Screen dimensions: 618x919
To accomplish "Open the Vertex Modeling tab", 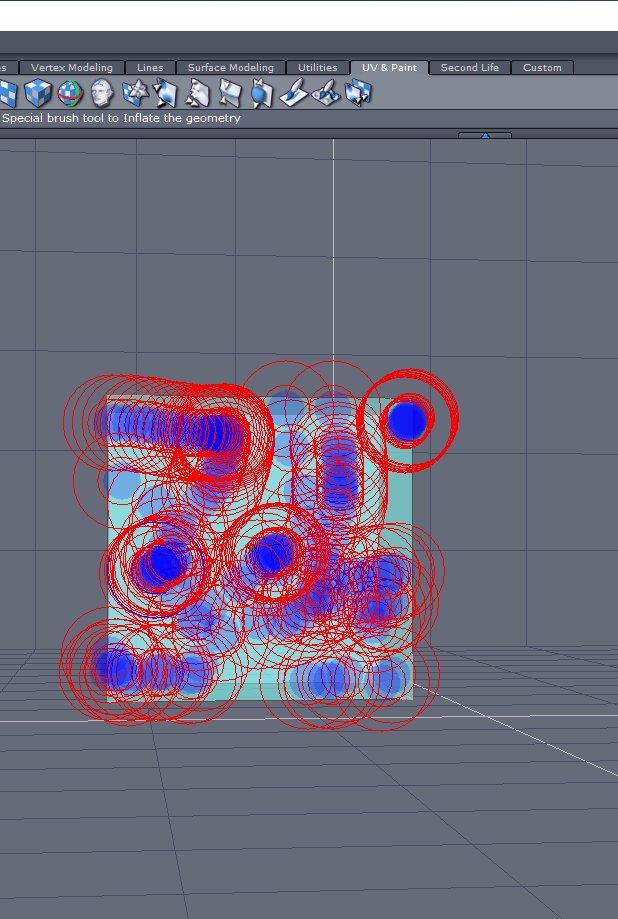I will tap(72, 67).
